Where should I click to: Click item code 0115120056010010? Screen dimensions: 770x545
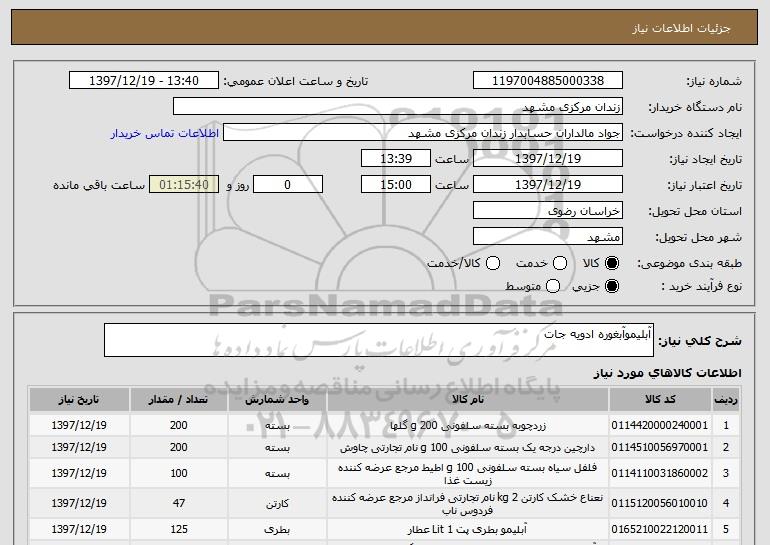coord(660,503)
